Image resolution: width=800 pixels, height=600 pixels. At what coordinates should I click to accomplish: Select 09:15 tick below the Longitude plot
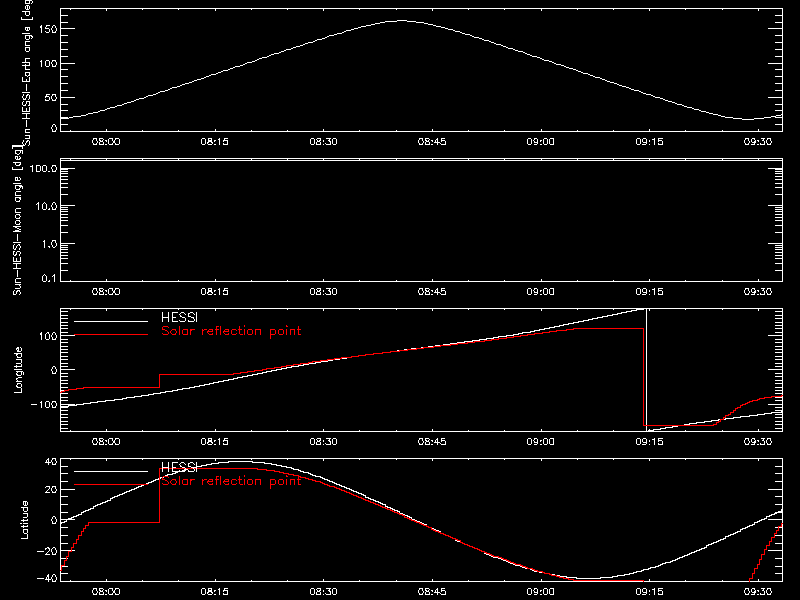tap(649, 442)
